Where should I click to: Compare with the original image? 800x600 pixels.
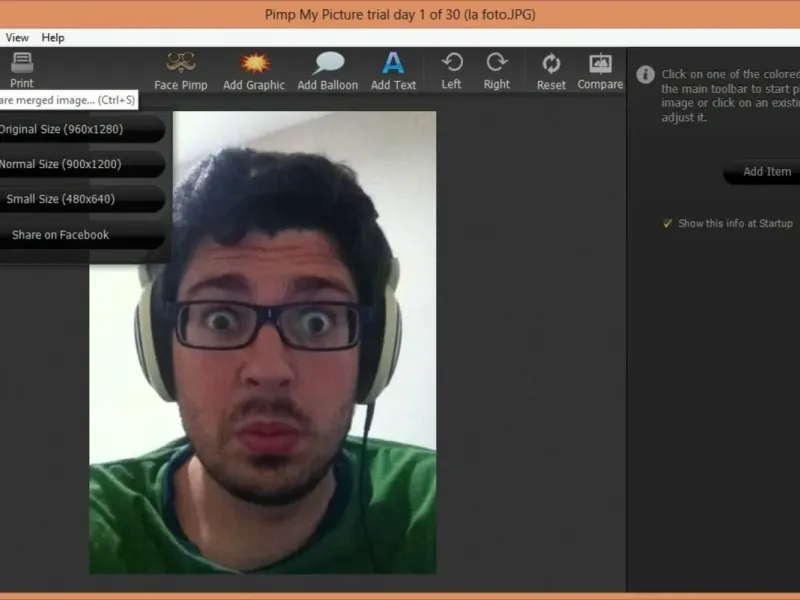pyautogui.click(x=600, y=71)
